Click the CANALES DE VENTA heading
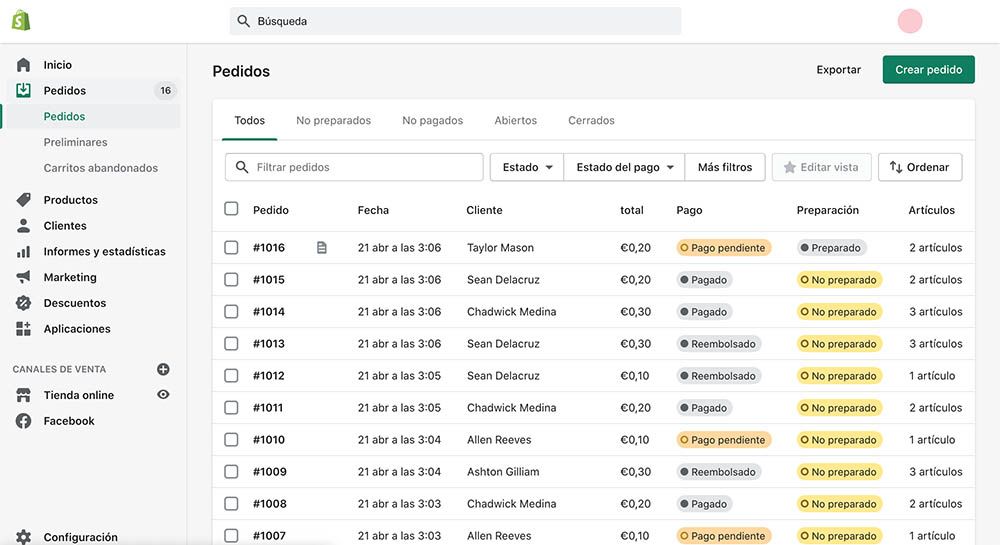The image size is (1000, 545). 59,369
